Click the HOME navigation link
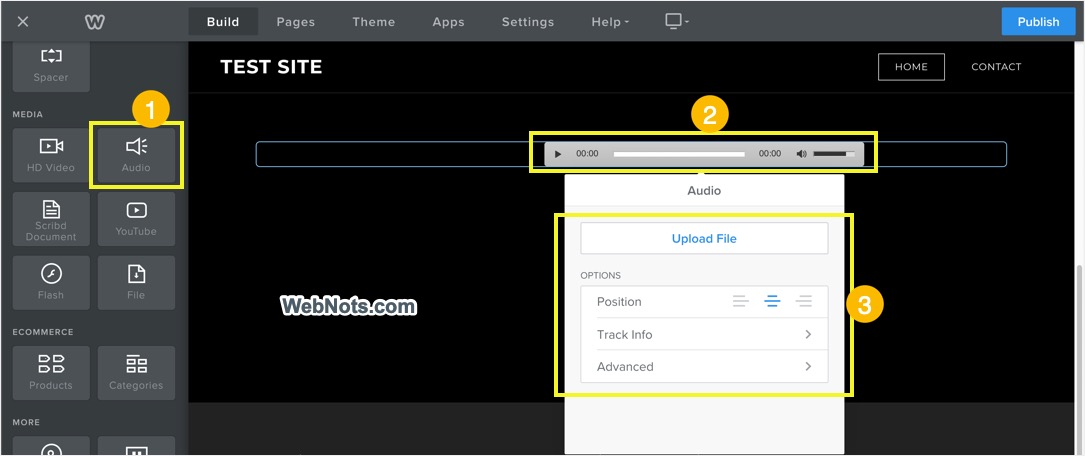Image resolution: width=1085 pixels, height=456 pixels. tap(911, 67)
